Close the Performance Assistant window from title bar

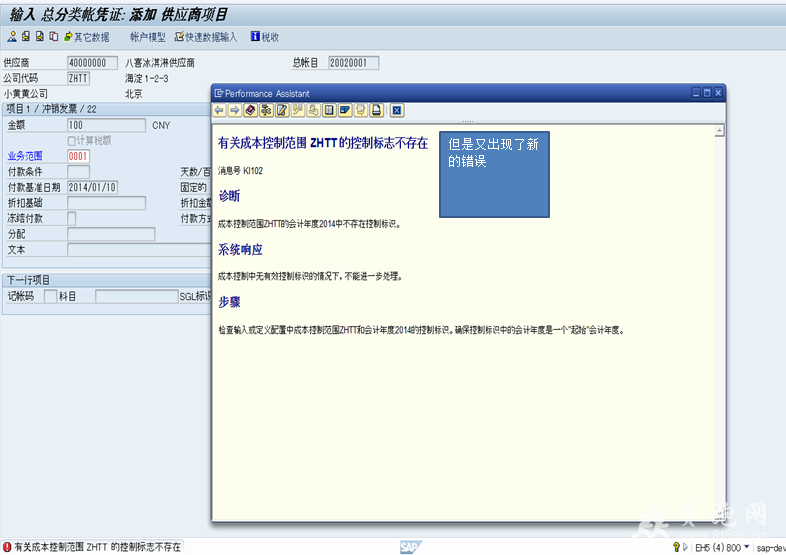click(x=718, y=93)
